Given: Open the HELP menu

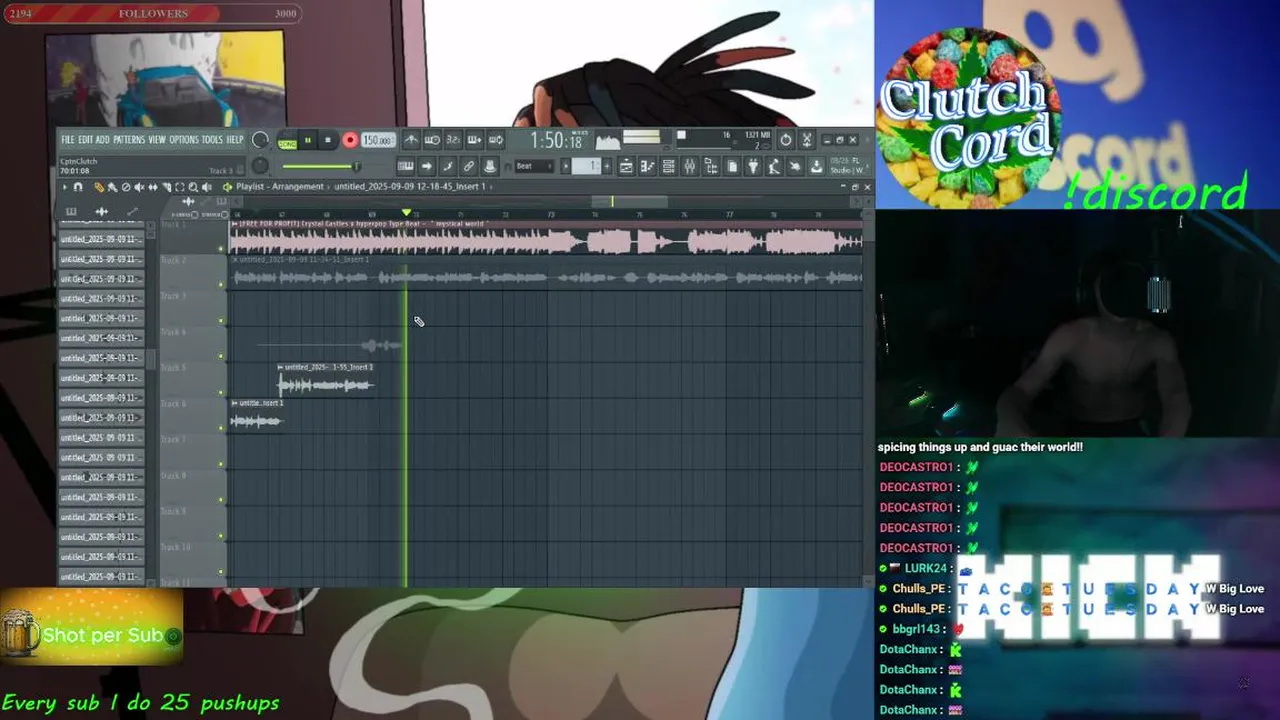Looking at the screenshot, I should point(235,140).
